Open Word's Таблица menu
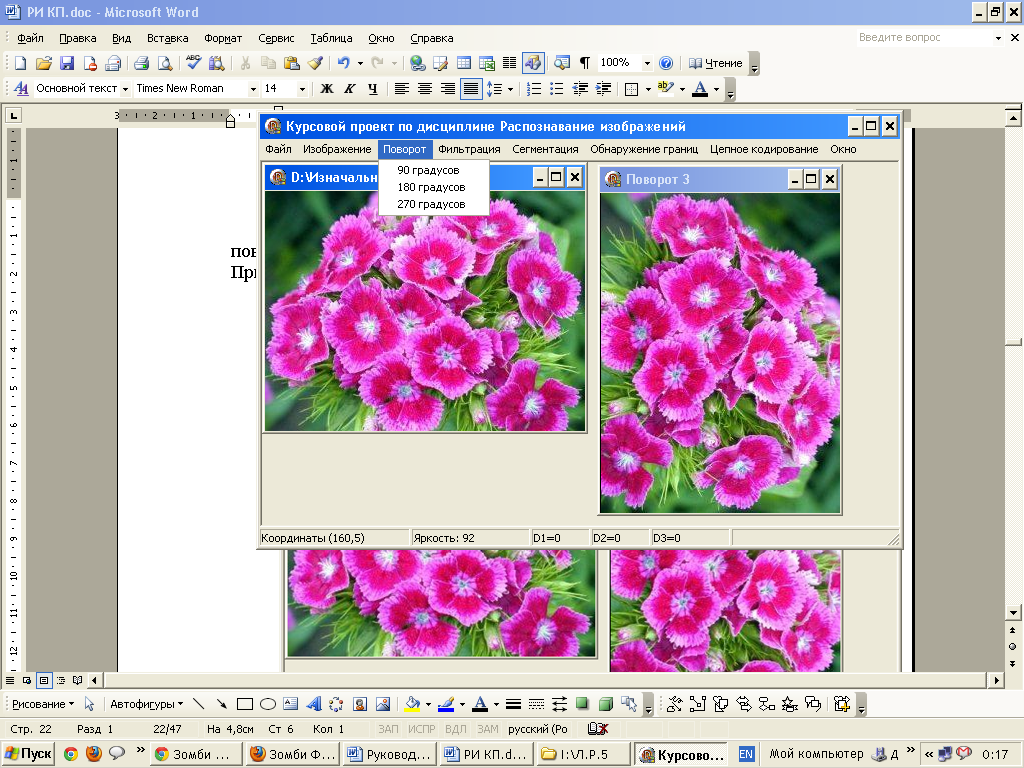 coord(331,39)
